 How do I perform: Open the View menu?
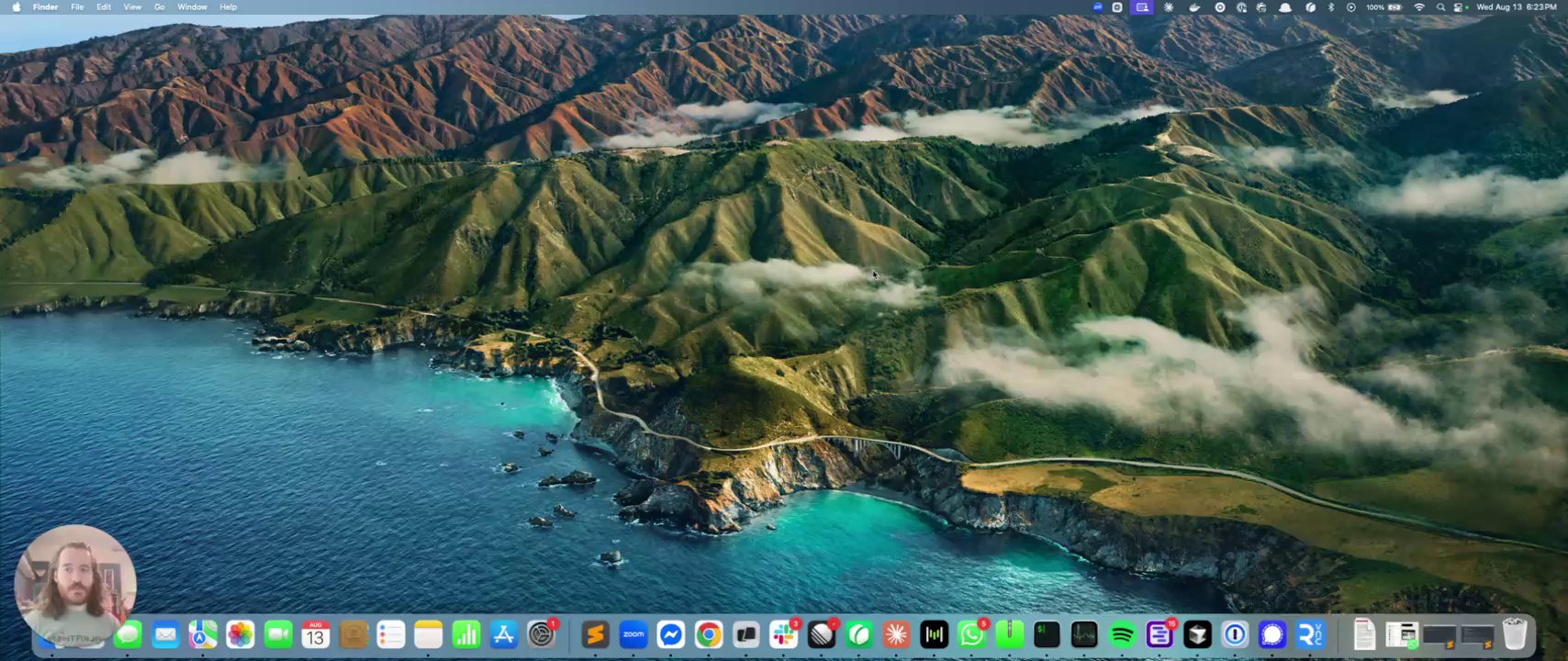click(x=132, y=7)
